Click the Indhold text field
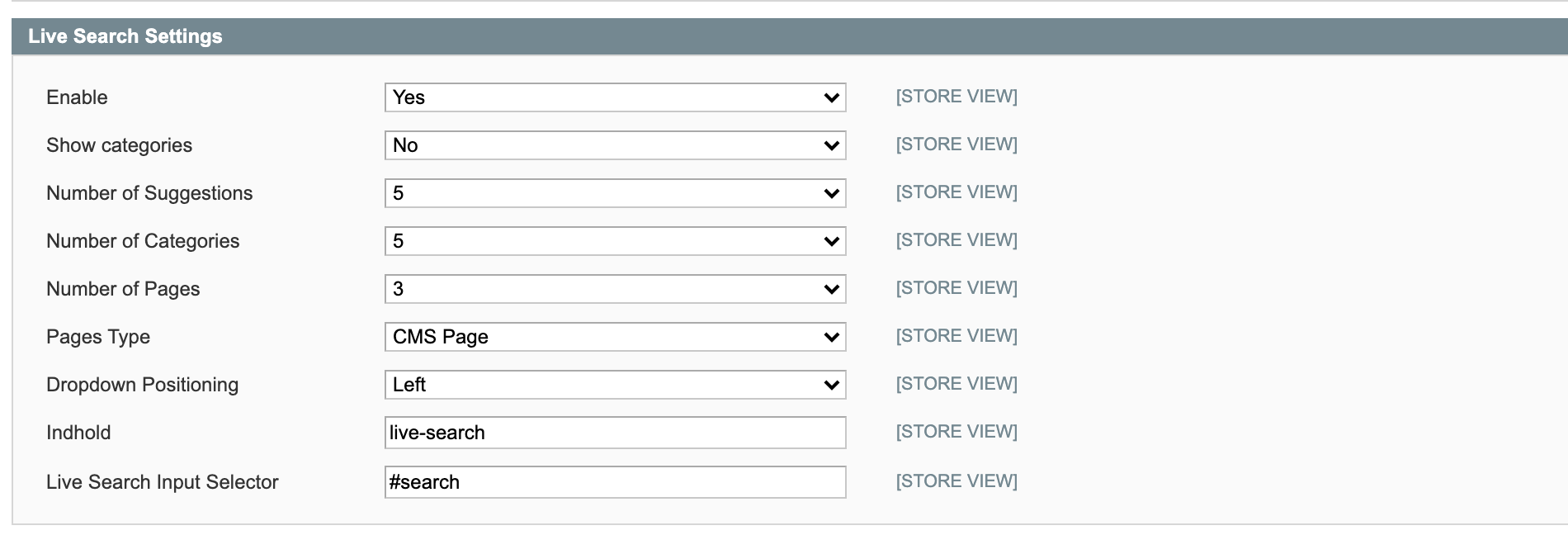This screenshot has height=535, width=1568. 615,433
